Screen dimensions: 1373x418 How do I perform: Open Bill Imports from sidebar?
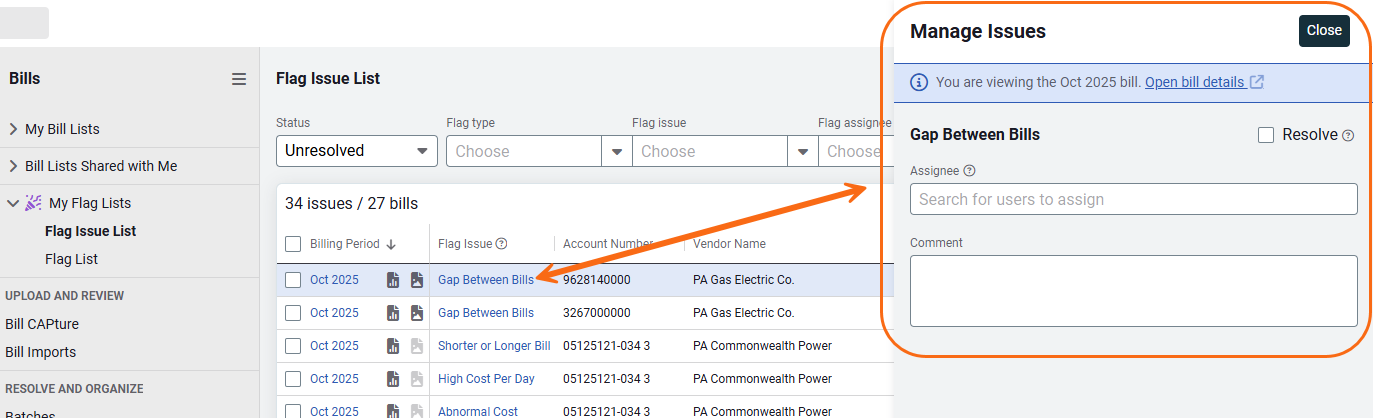[x=40, y=352]
